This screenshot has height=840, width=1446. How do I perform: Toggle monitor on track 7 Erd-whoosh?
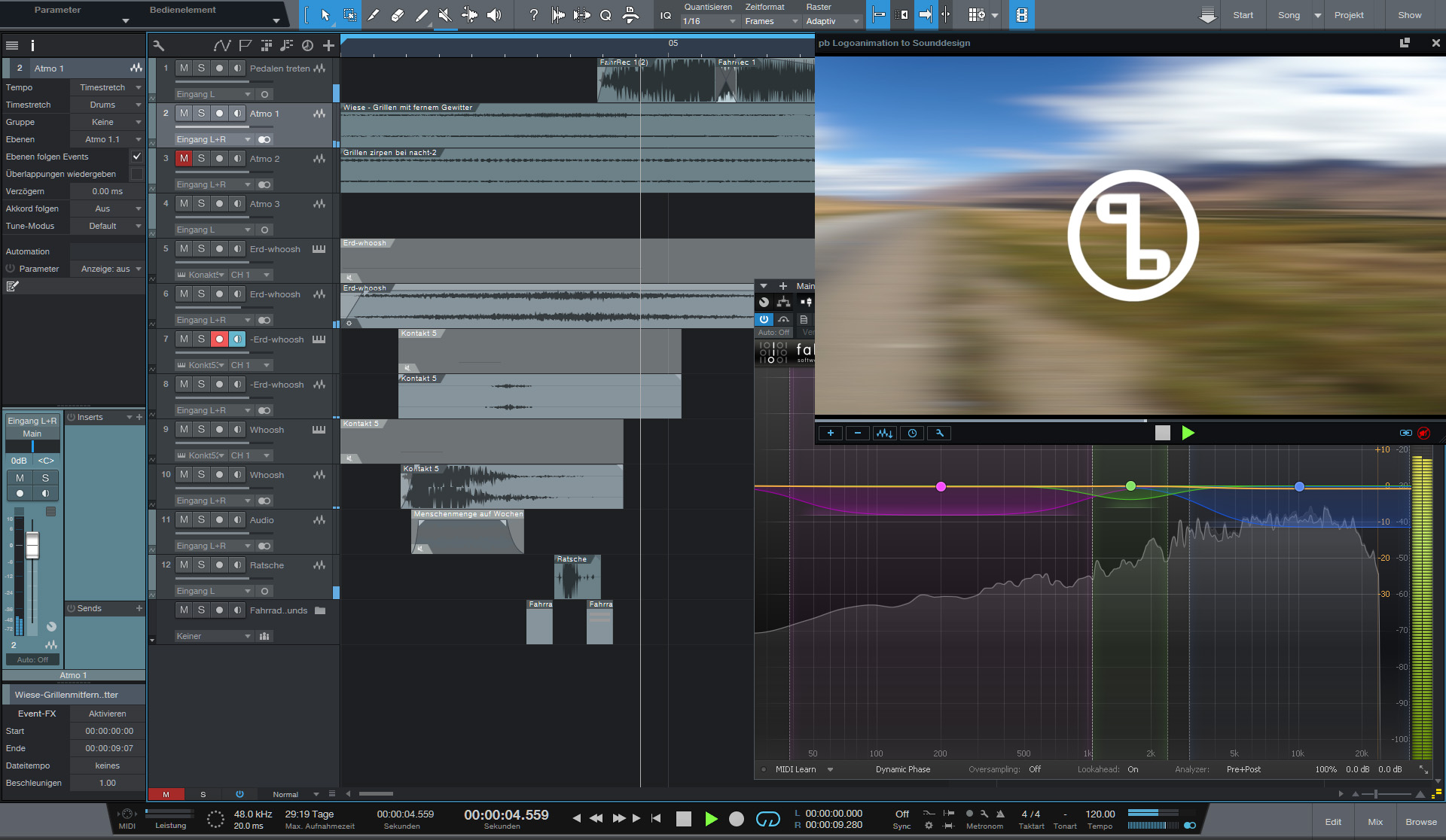[x=237, y=339]
